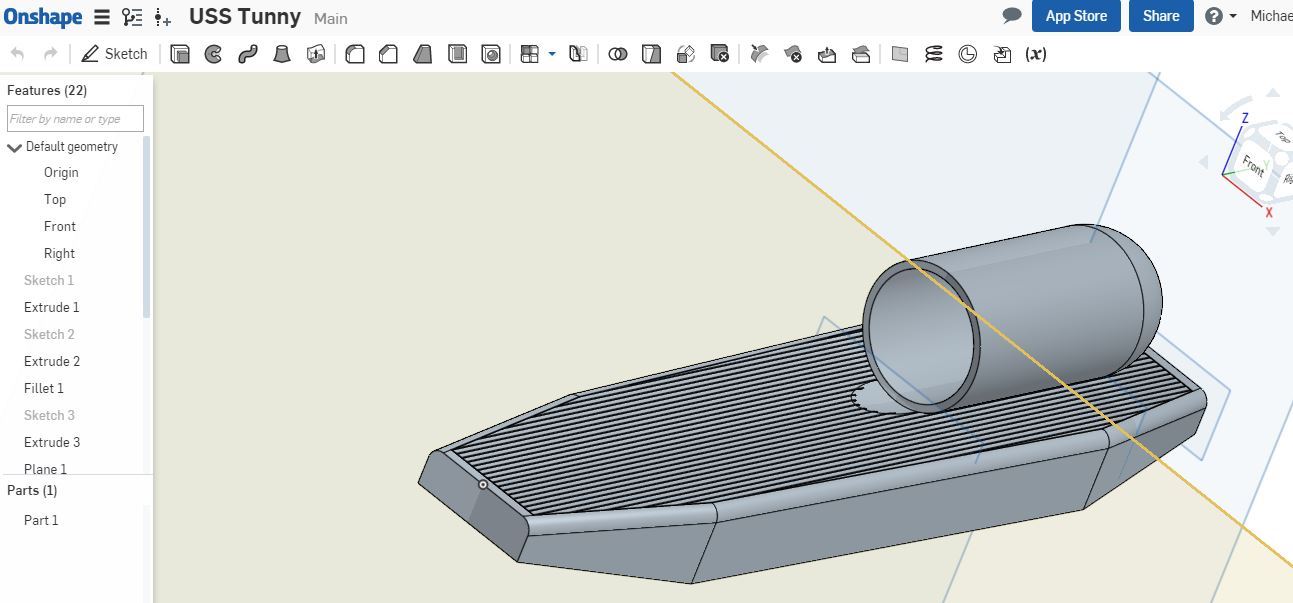The image size is (1293, 603).
Task: Expand the Help menu dropdown
Action: (x=1220, y=16)
